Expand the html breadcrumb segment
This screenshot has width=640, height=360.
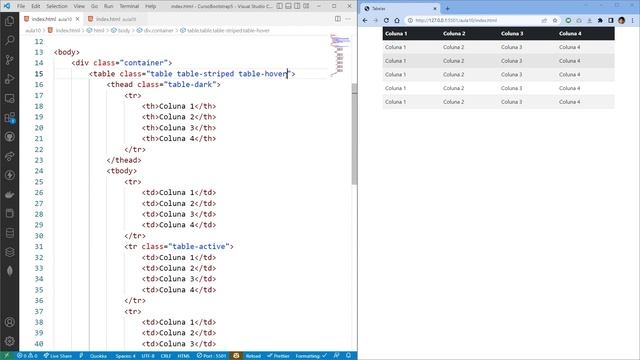[96, 30]
